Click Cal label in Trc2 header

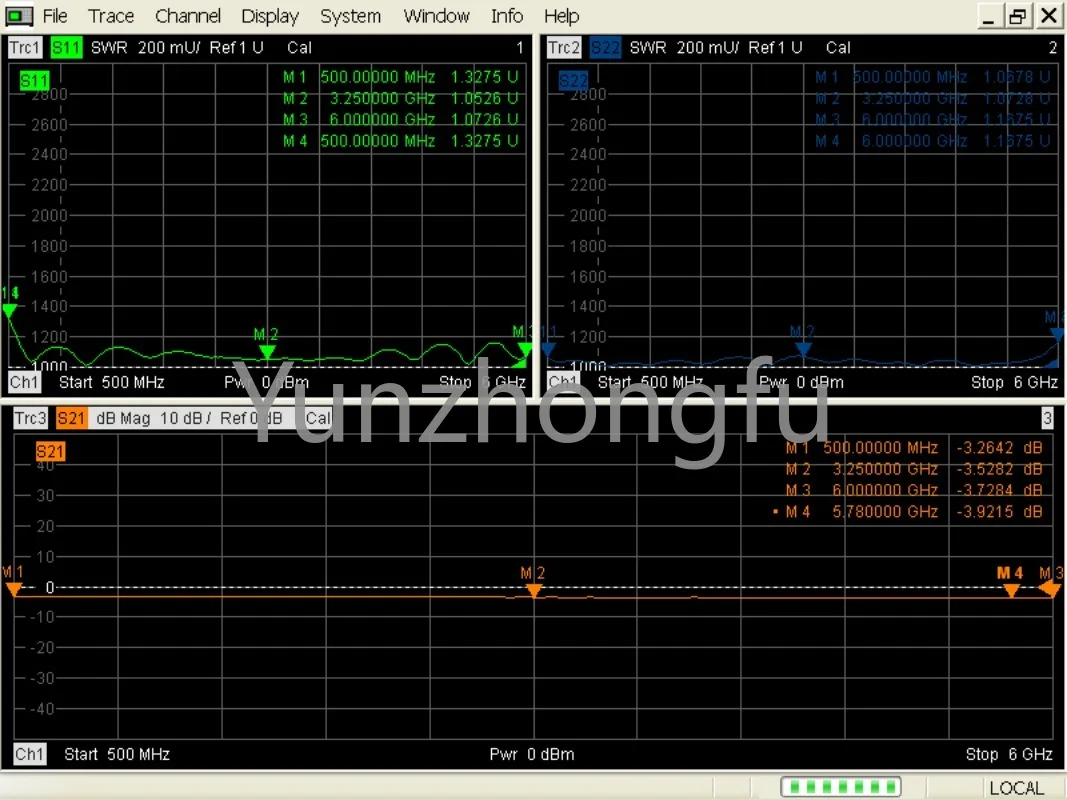point(838,48)
